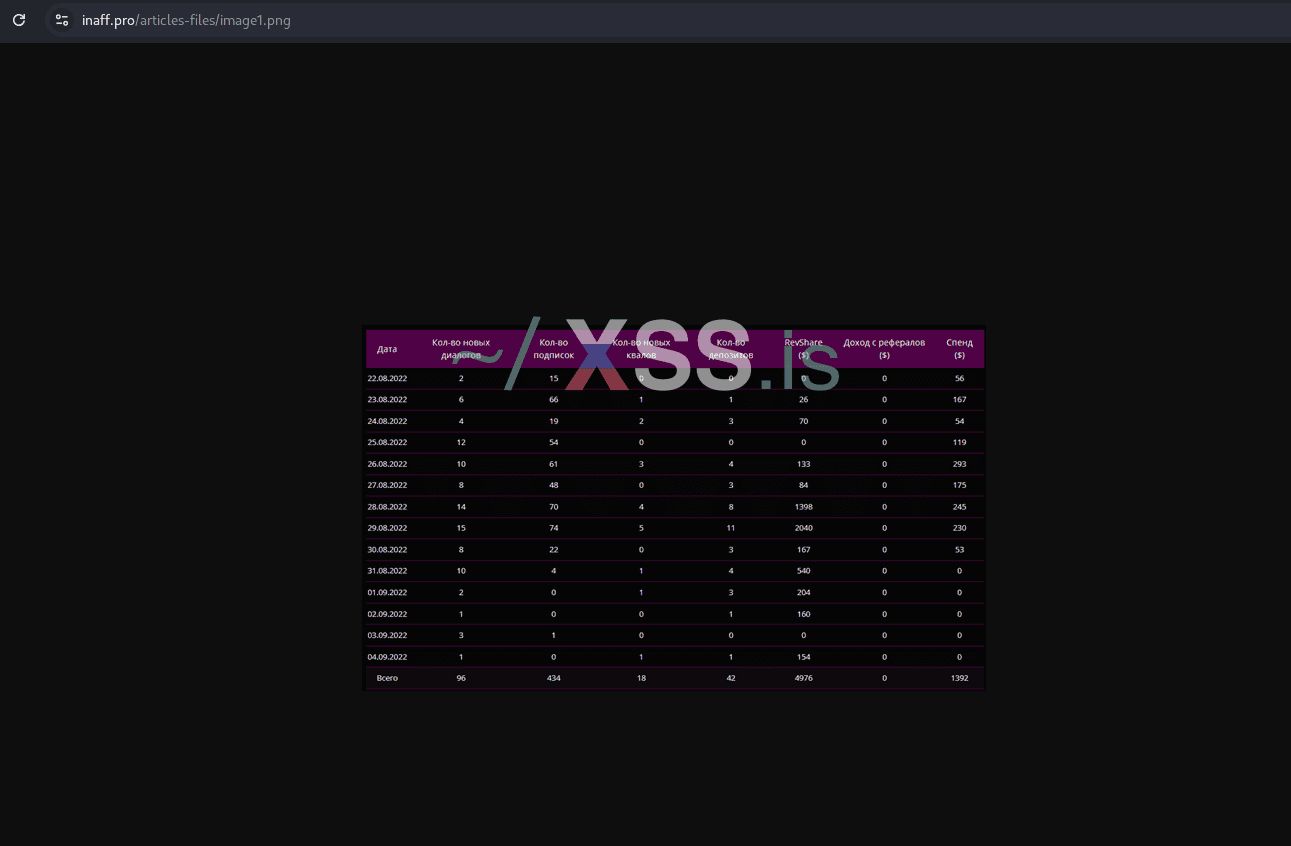Select the date cell 22.08.2022
This screenshot has height=846, width=1291.
tap(387, 379)
